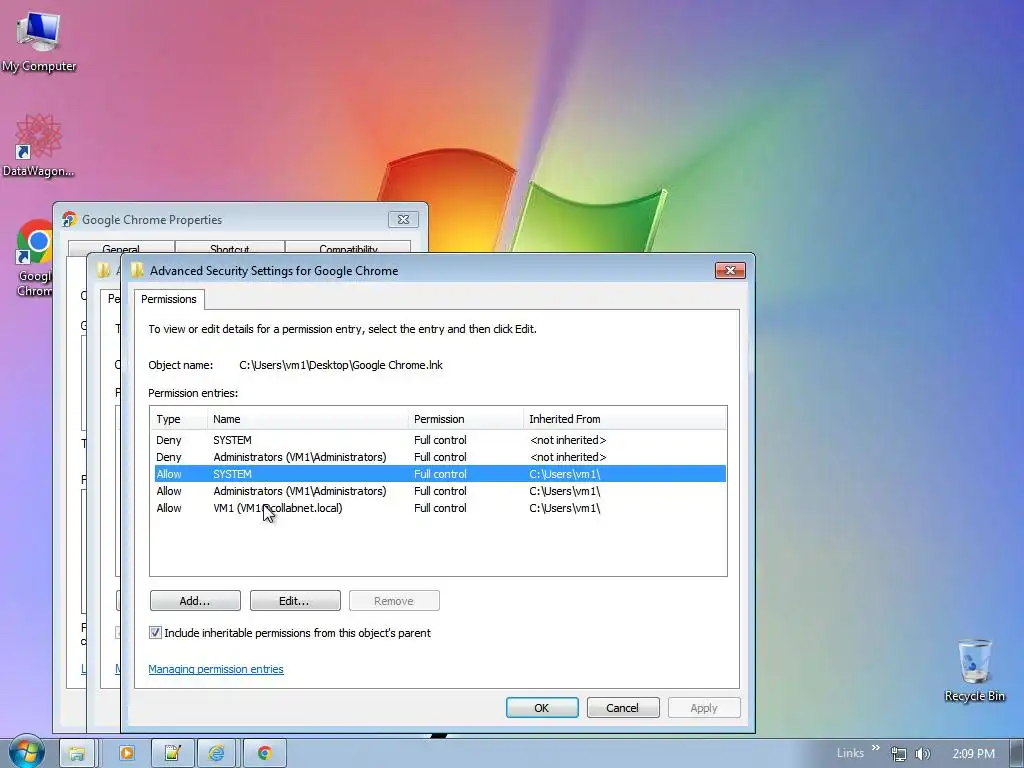Click the taskbar clock showing 2:09 PM

pos(973,754)
